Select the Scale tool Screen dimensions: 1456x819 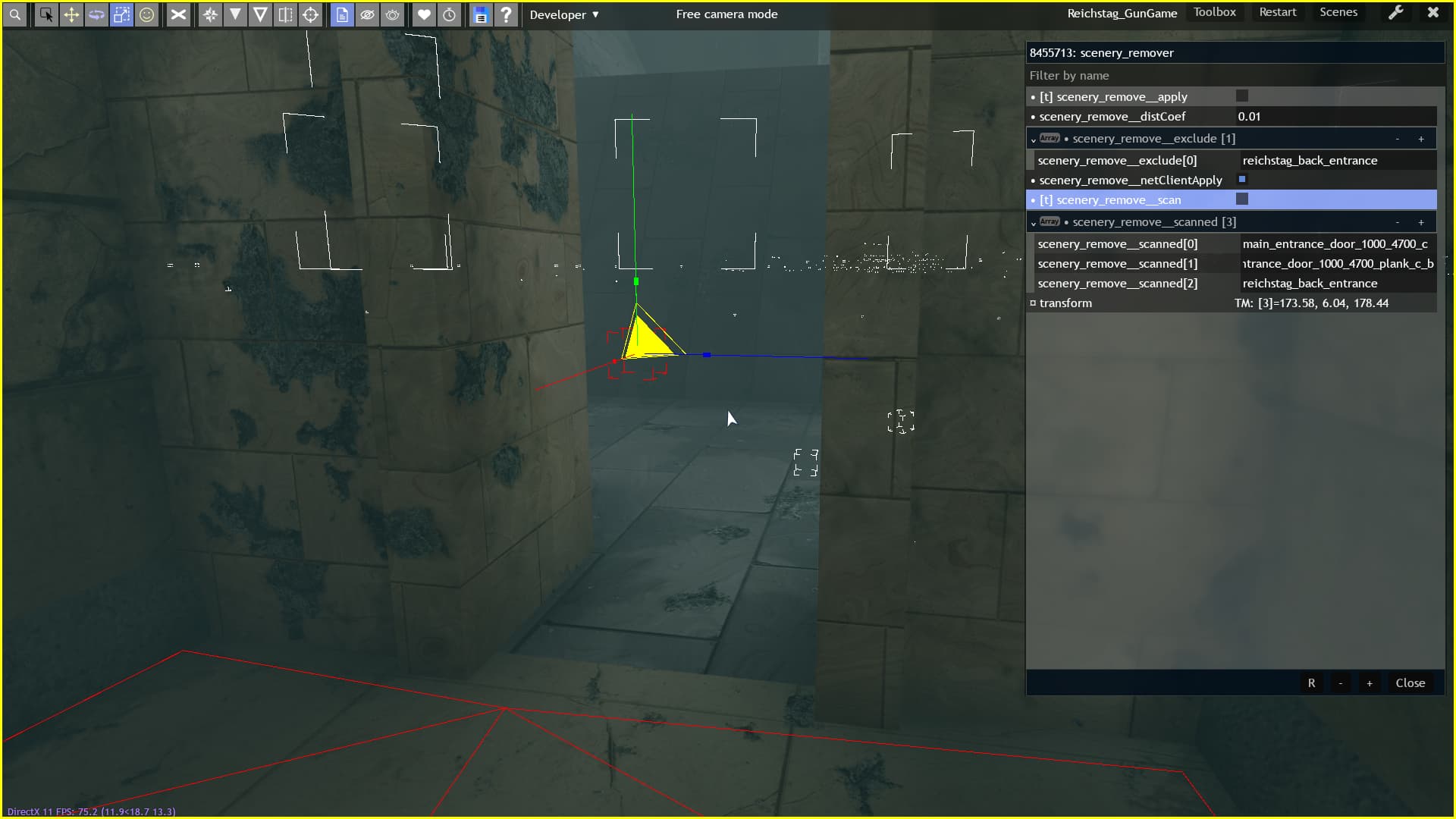tap(121, 14)
